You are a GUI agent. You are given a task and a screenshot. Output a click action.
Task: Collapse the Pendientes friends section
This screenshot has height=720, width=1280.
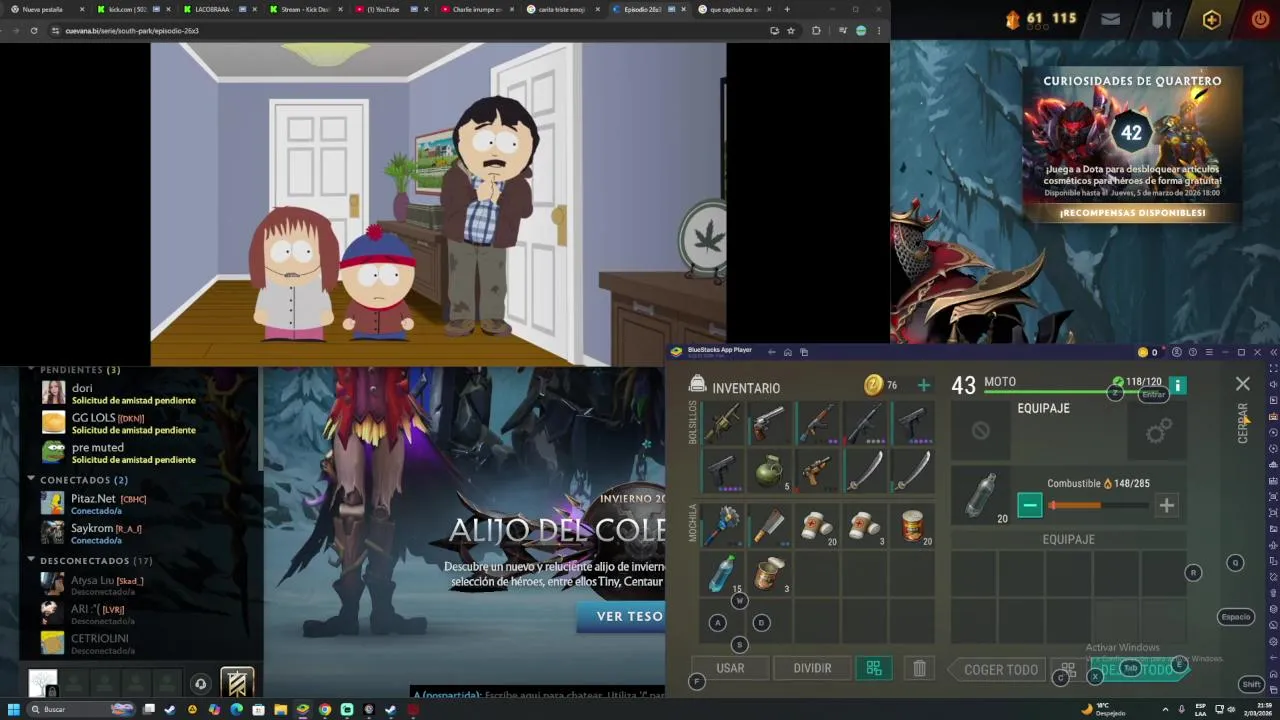[x=31, y=370]
